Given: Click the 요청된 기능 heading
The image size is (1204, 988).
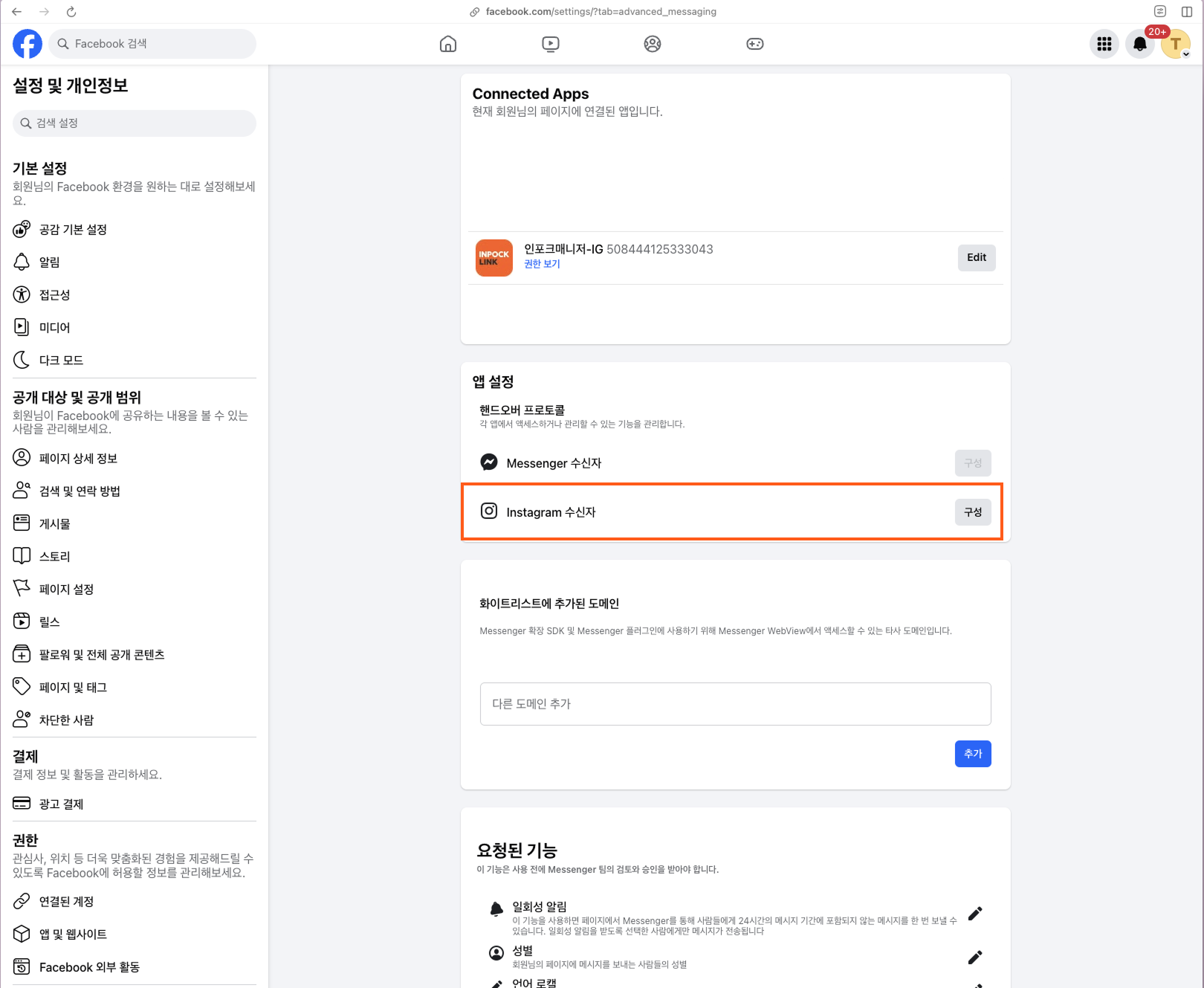Looking at the screenshot, I should pos(517,850).
